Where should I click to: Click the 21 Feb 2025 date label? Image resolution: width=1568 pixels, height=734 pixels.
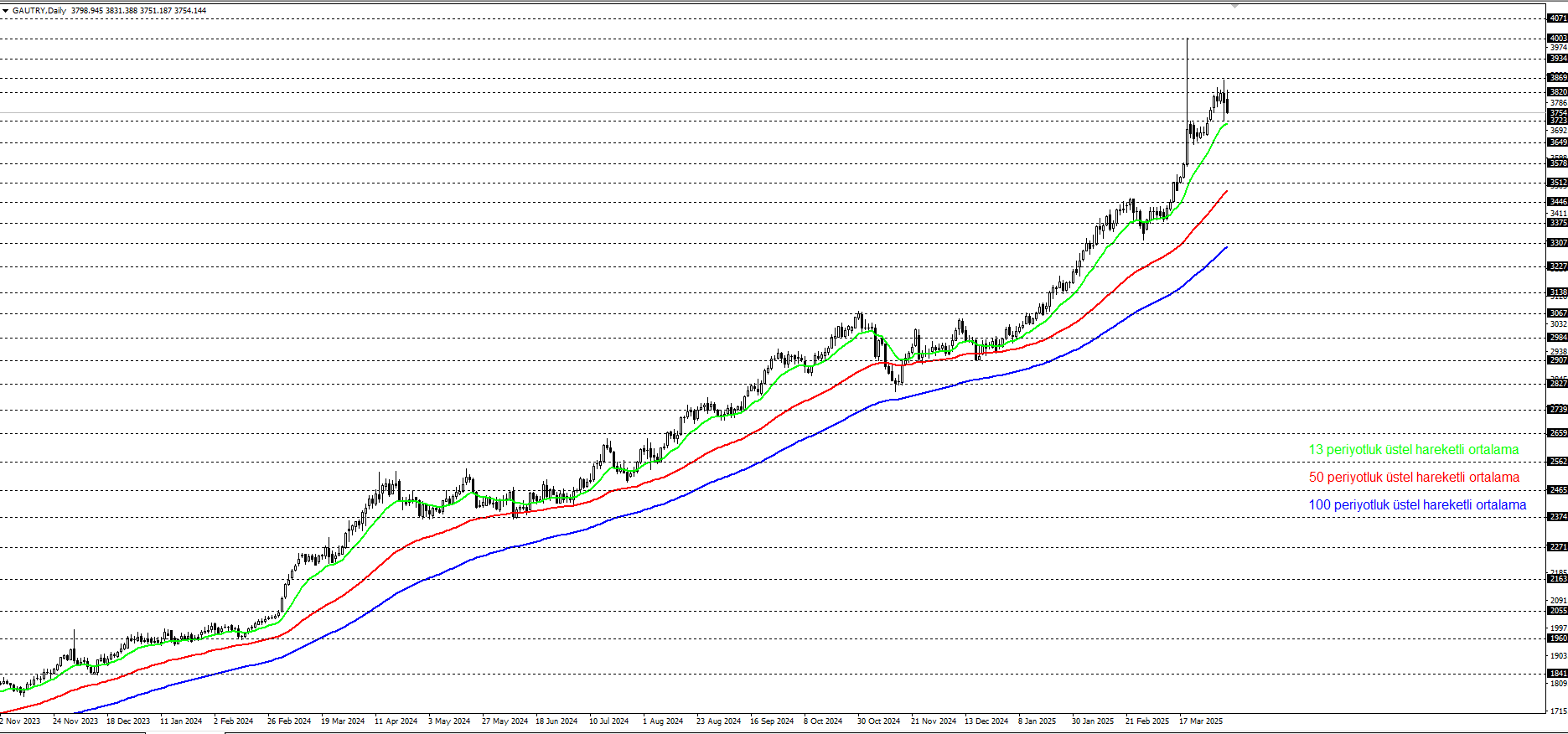1147,721
